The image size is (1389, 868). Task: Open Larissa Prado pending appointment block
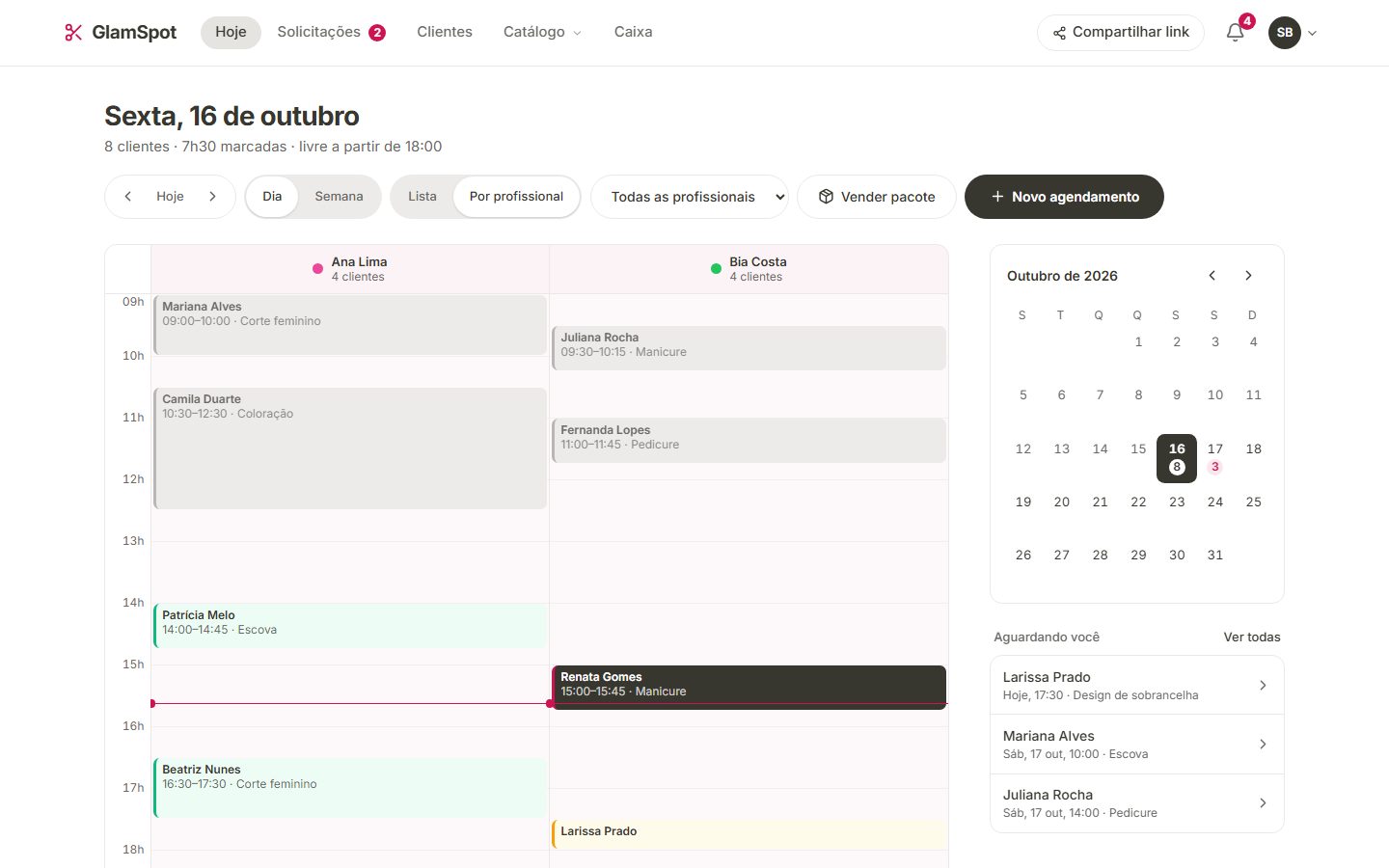click(x=749, y=834)
